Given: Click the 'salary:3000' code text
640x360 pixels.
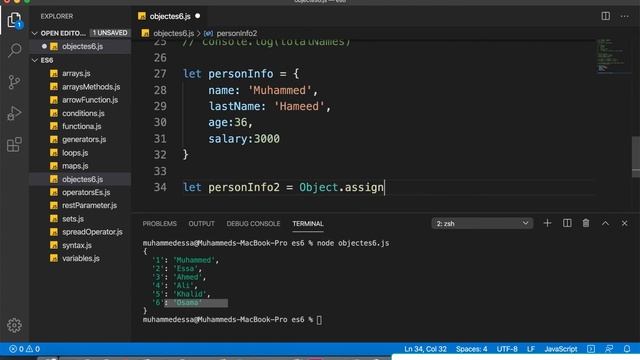Looking at the screenshot, I should click(244, 139).
